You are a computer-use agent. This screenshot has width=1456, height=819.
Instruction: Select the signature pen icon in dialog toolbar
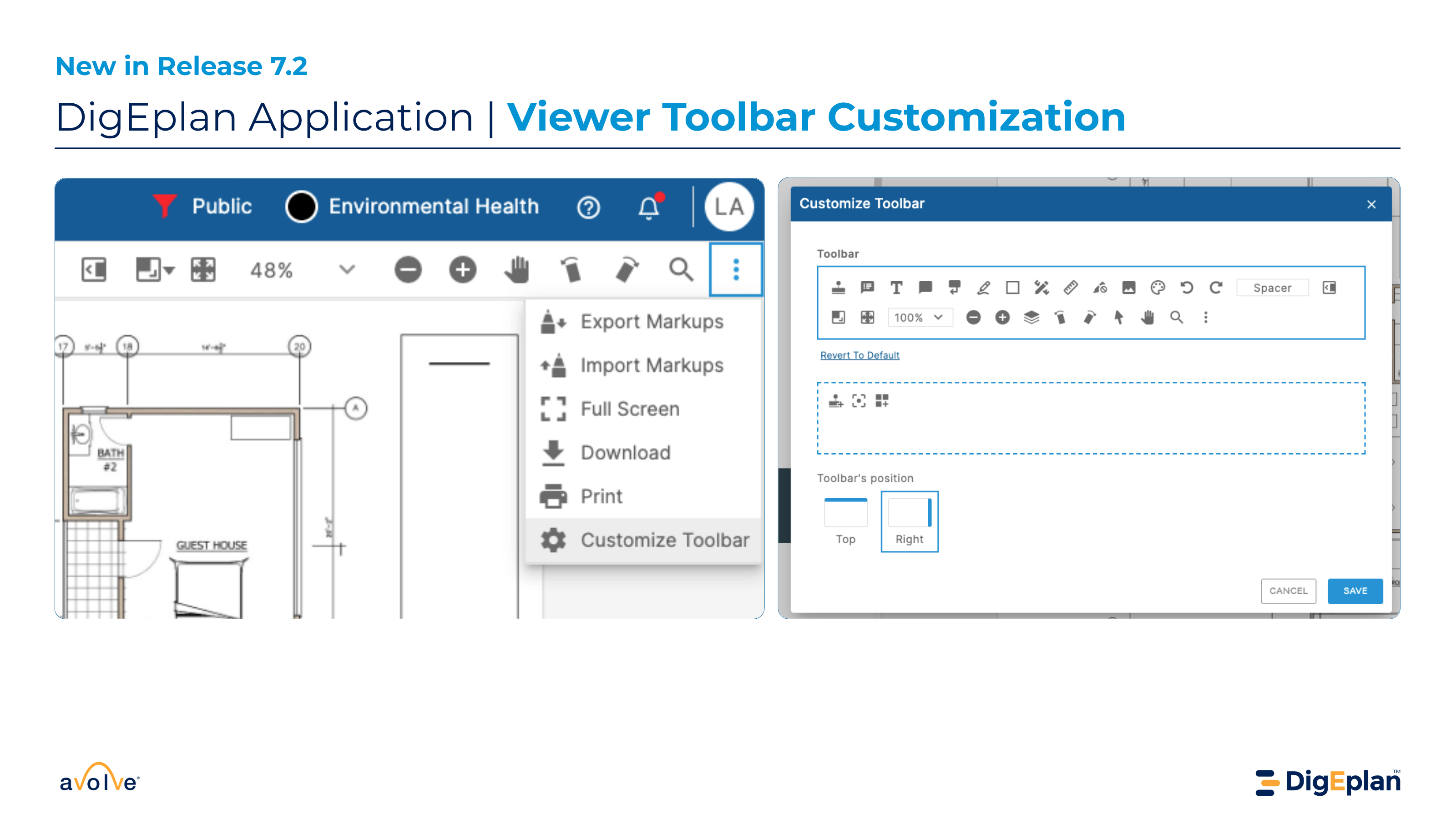(x=983, y=288)
